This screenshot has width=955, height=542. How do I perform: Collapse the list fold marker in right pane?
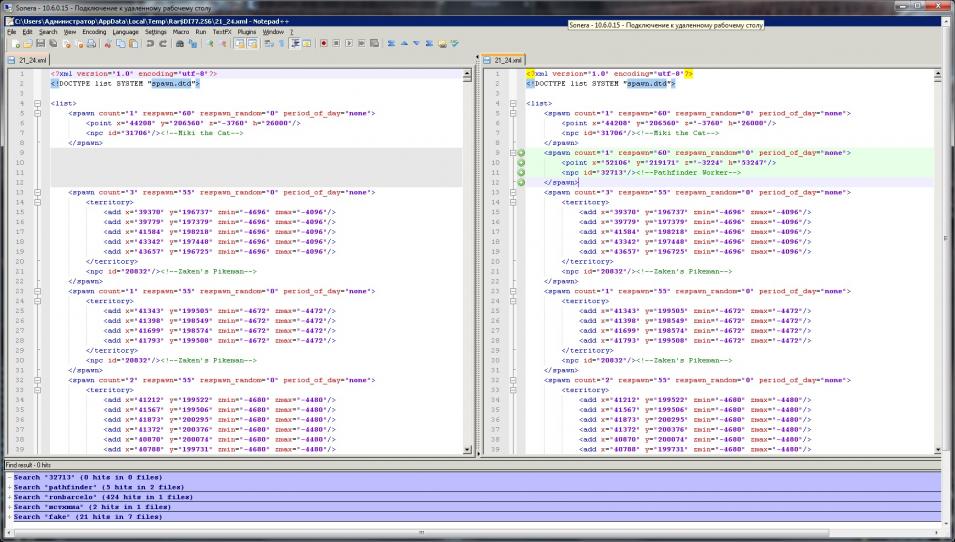pyautogui.click(x=511, y=103)
